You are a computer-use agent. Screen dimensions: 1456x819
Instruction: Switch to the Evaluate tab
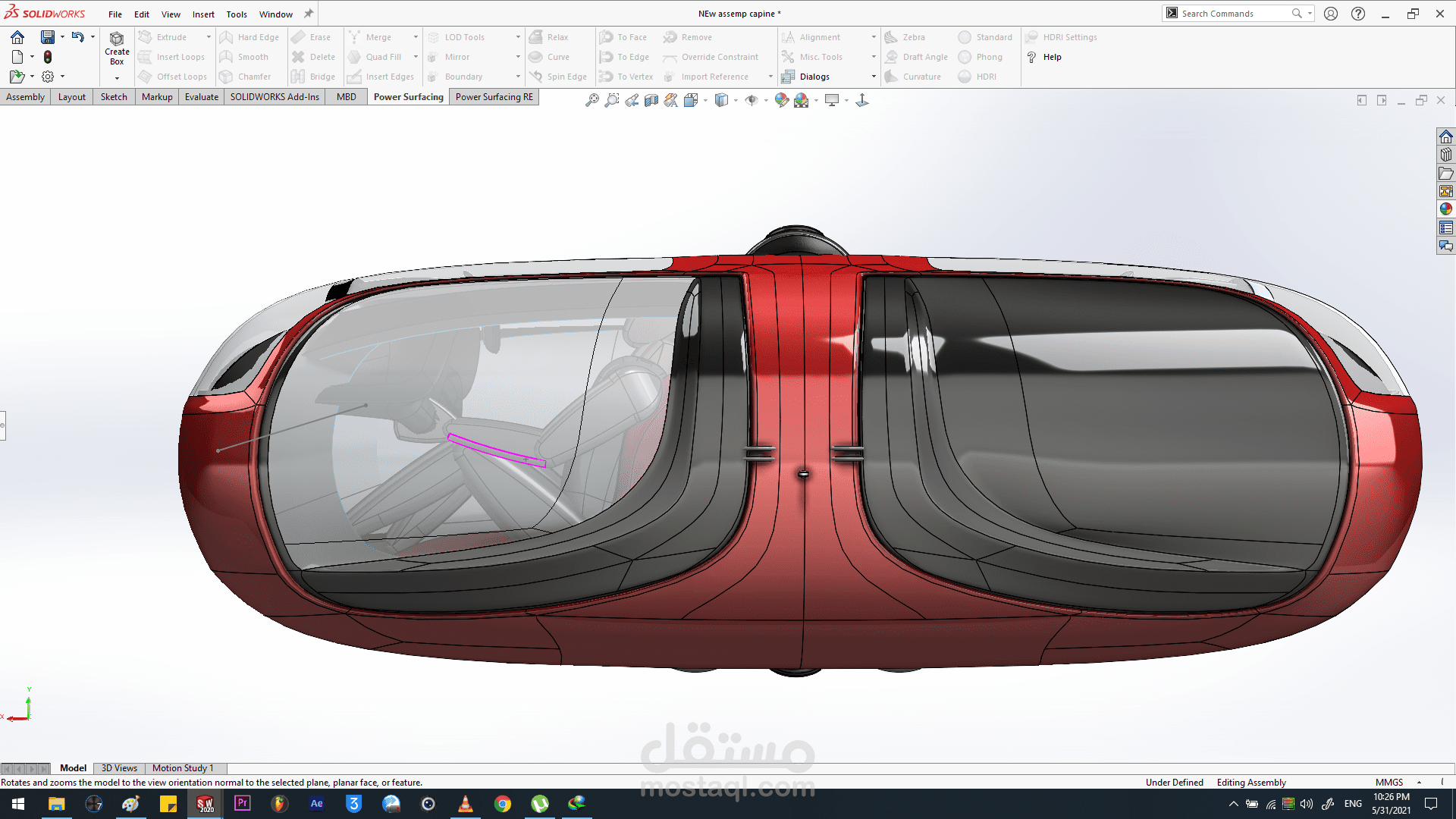201,97
